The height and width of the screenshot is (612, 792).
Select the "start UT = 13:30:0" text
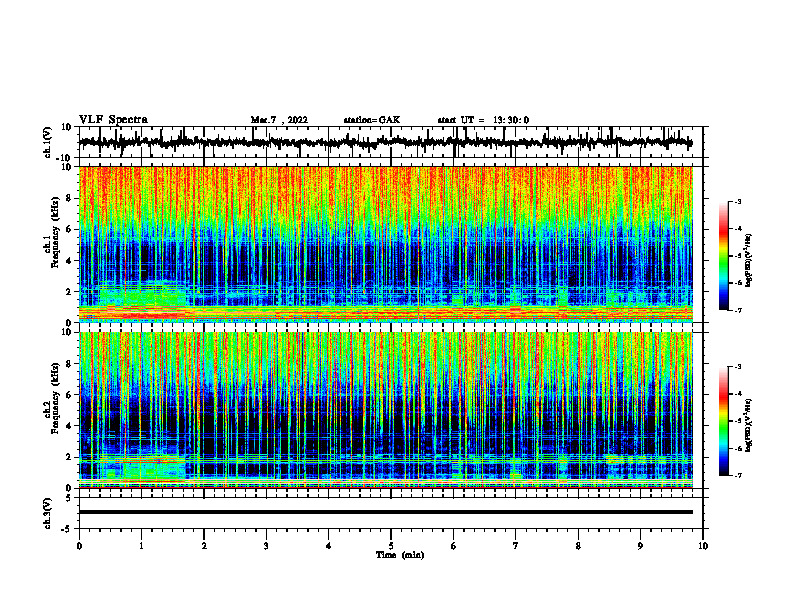coord(483,120)
